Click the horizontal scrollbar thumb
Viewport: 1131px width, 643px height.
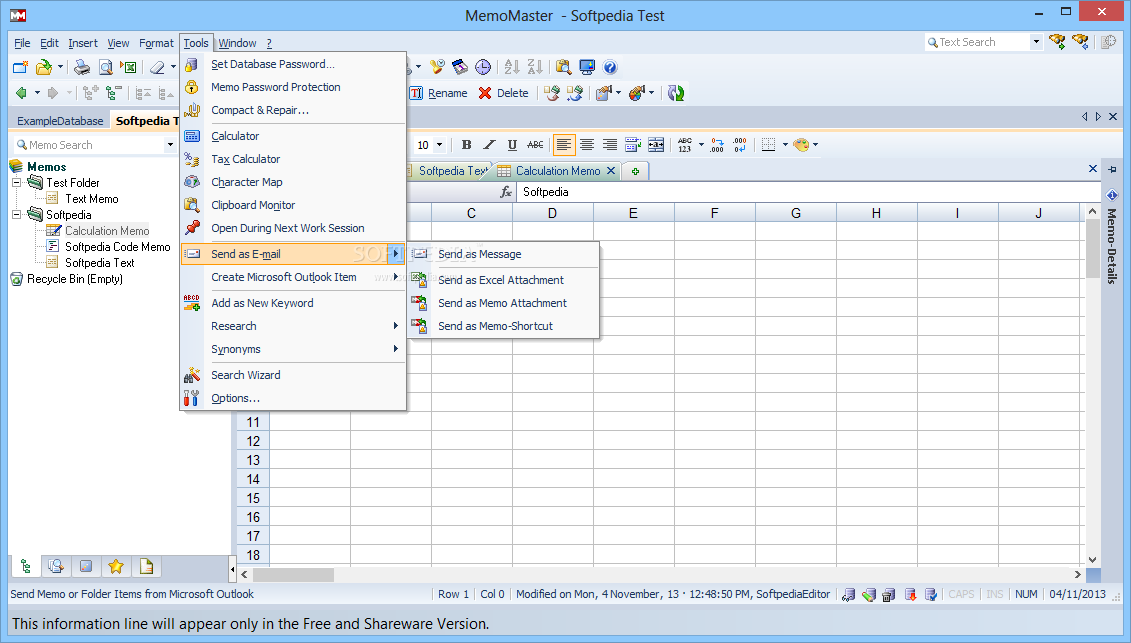(x=293, y=574)
